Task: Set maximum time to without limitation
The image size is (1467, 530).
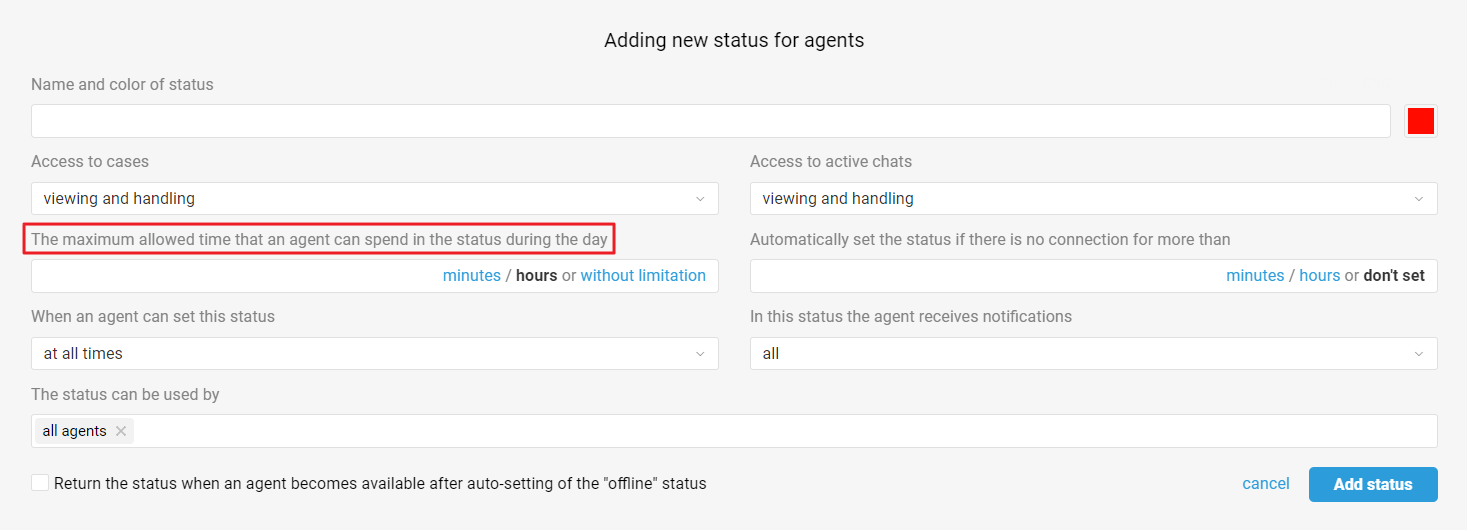Action: click(643, 276)
